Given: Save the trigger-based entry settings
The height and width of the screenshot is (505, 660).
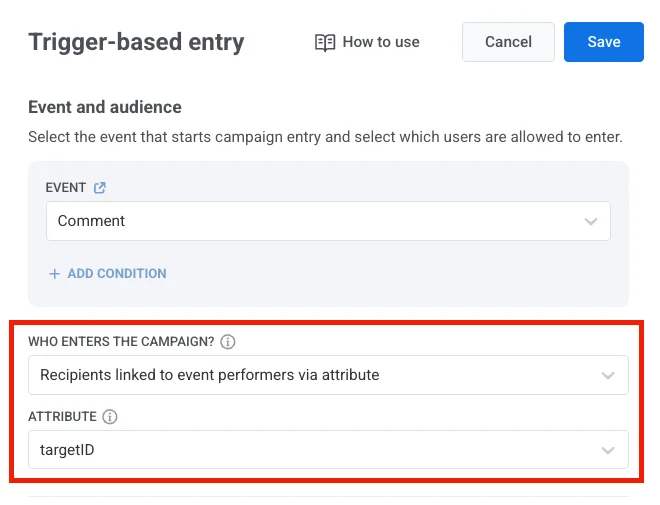Looking at the screenshot, I should (x=603, y=42).
